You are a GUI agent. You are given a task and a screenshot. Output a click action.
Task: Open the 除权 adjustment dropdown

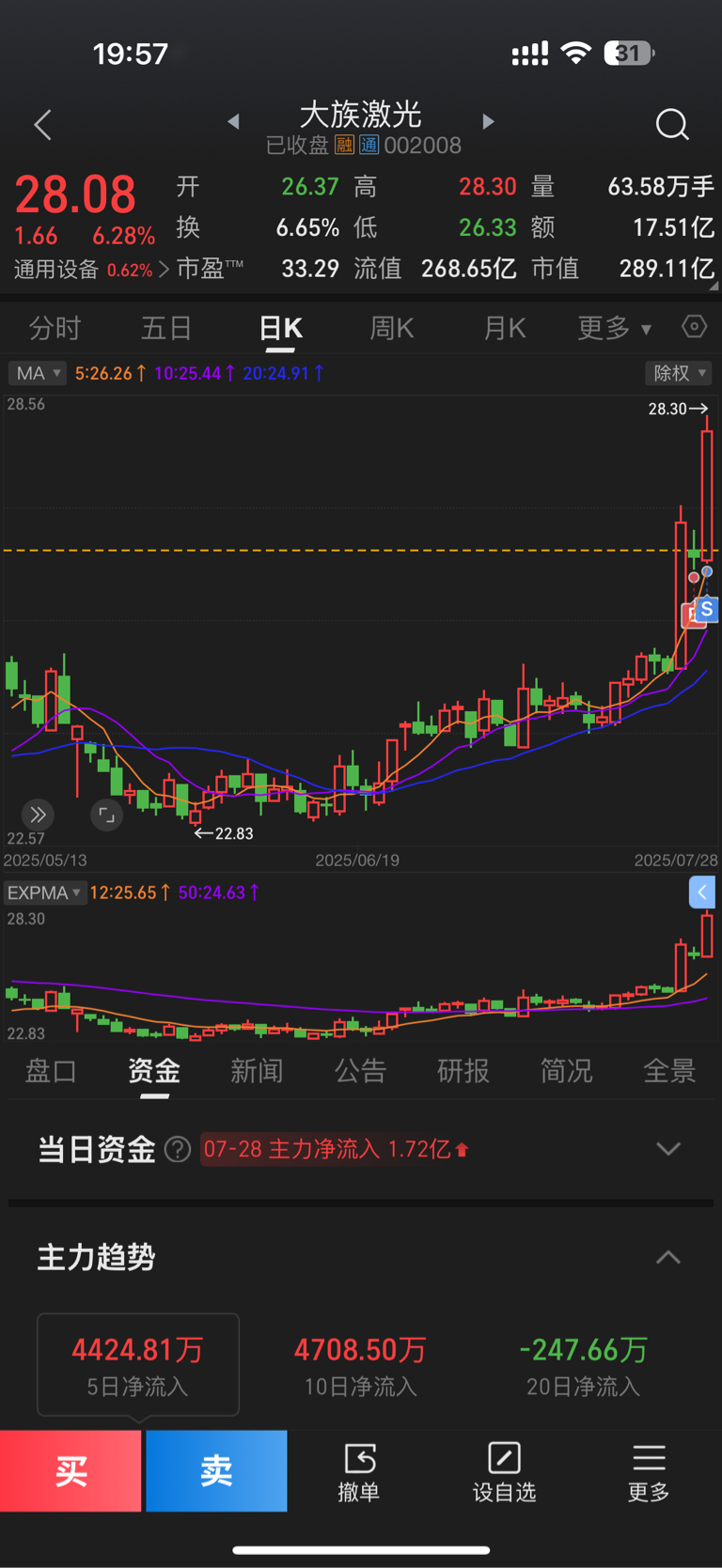(x=679, y=373)
